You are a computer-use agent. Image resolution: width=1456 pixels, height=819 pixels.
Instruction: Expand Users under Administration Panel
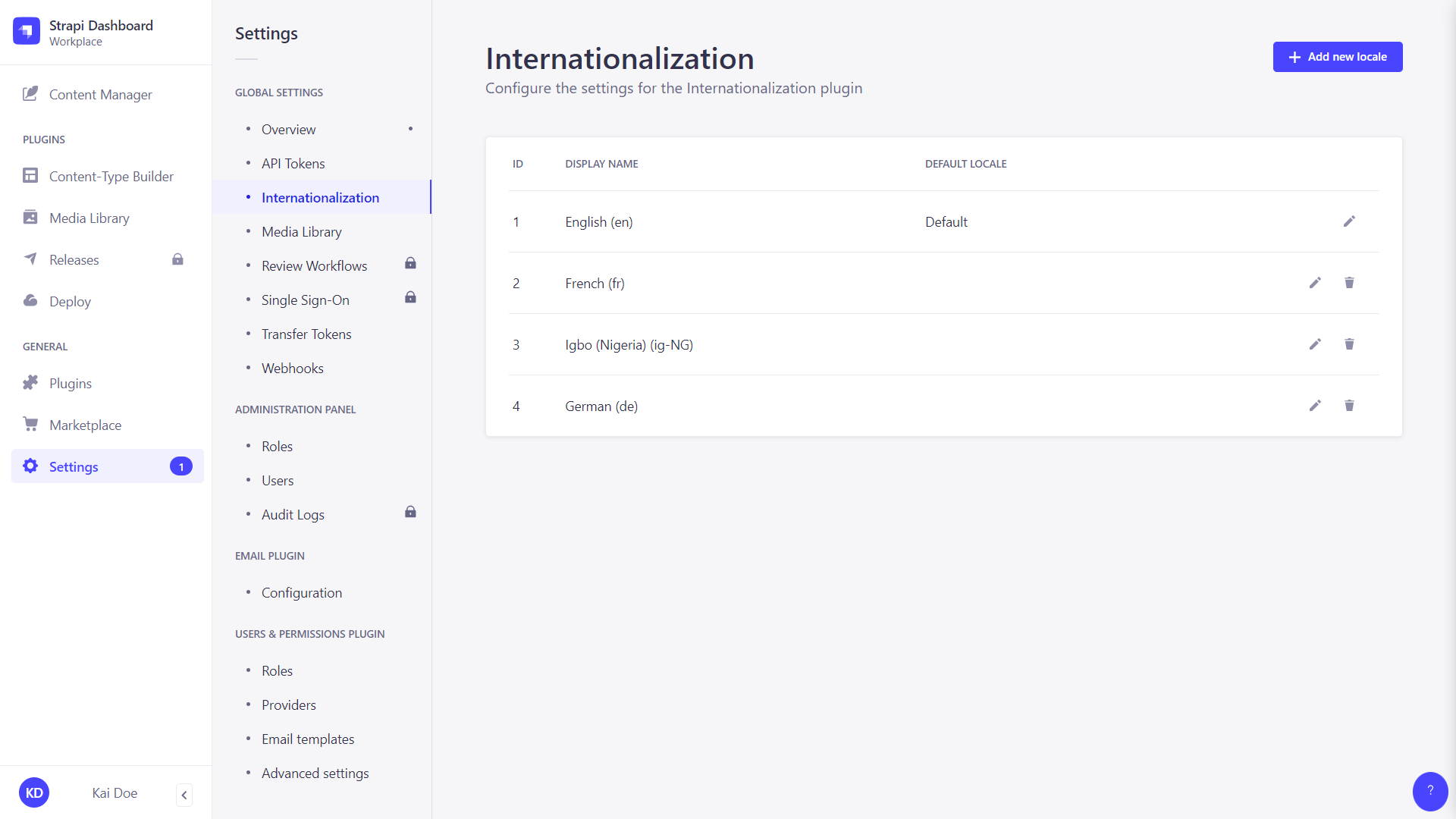[277, 480]
